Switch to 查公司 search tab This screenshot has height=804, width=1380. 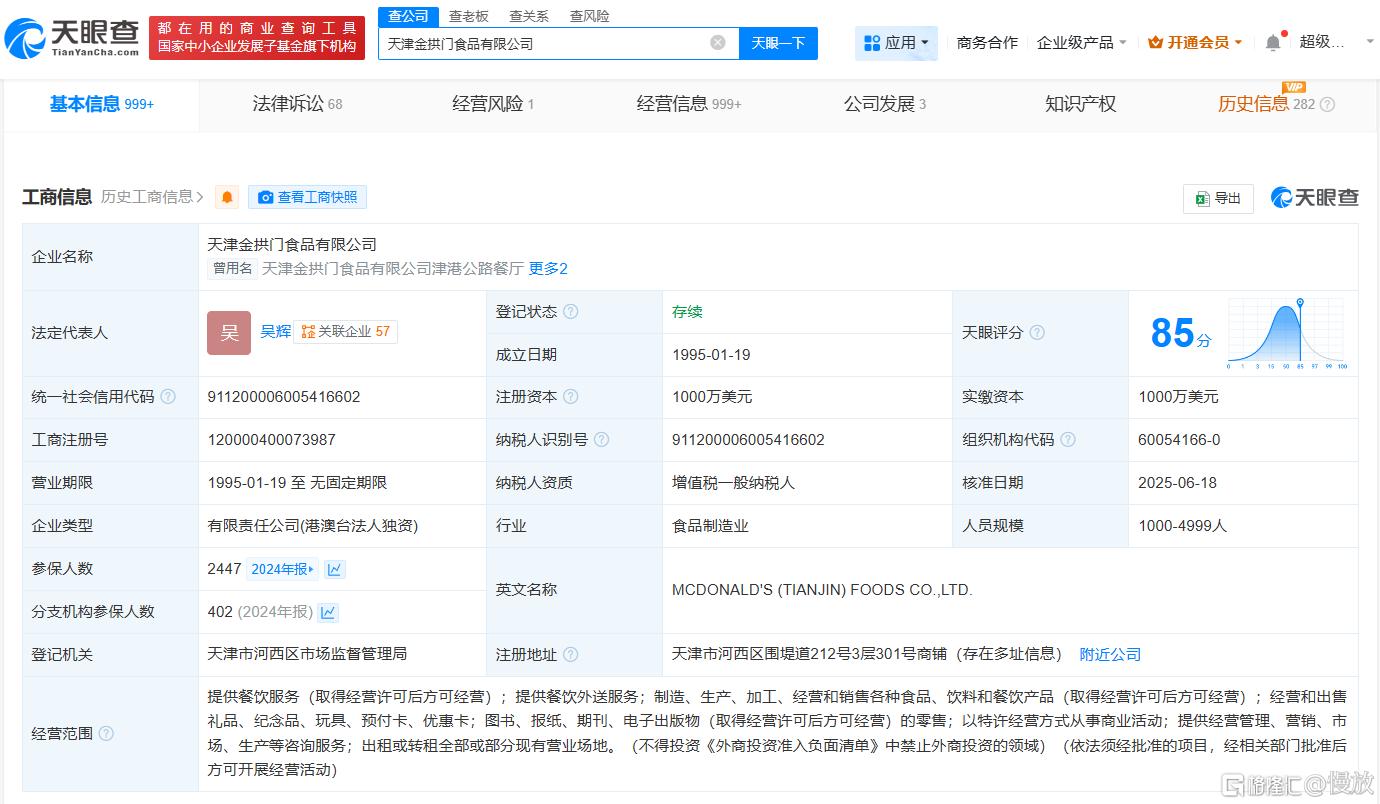(408, 16)
